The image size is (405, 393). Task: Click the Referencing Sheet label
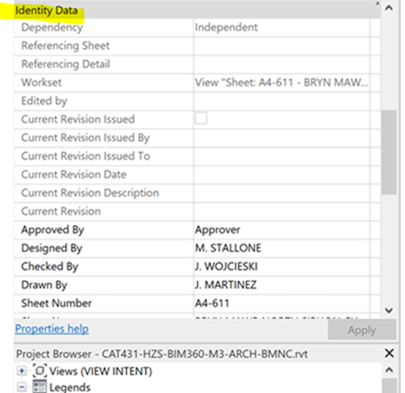(x=65, y=45)
